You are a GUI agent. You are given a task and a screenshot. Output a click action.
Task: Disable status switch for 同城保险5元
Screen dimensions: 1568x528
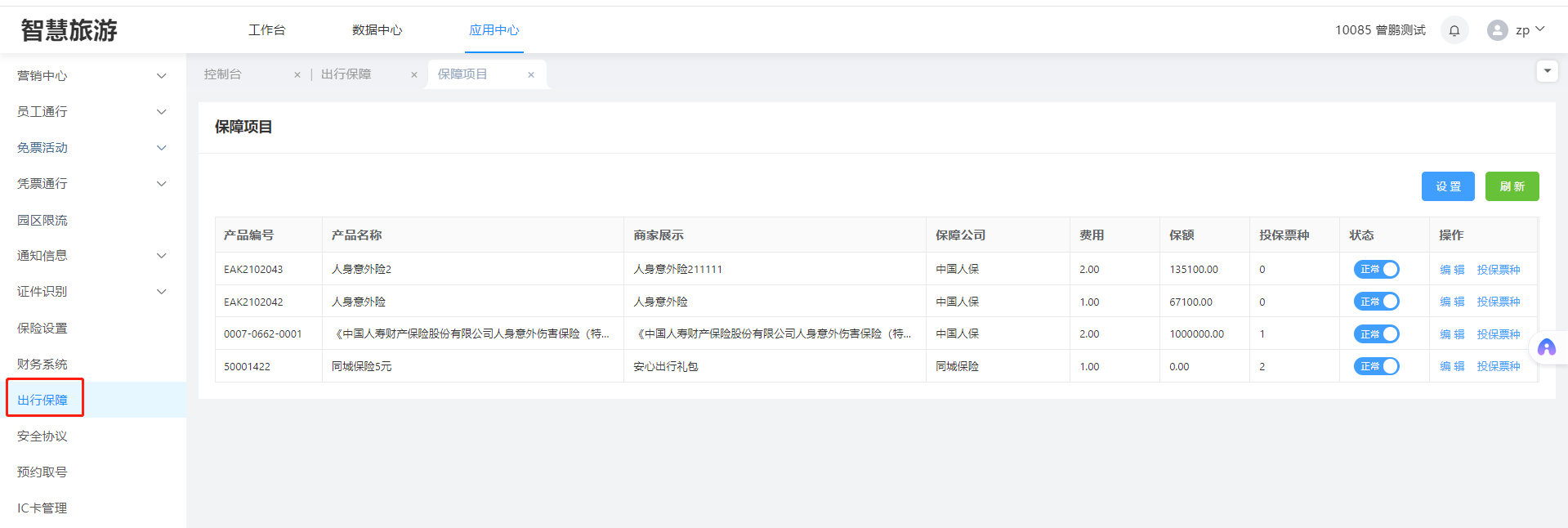[x=1377, y=366]
